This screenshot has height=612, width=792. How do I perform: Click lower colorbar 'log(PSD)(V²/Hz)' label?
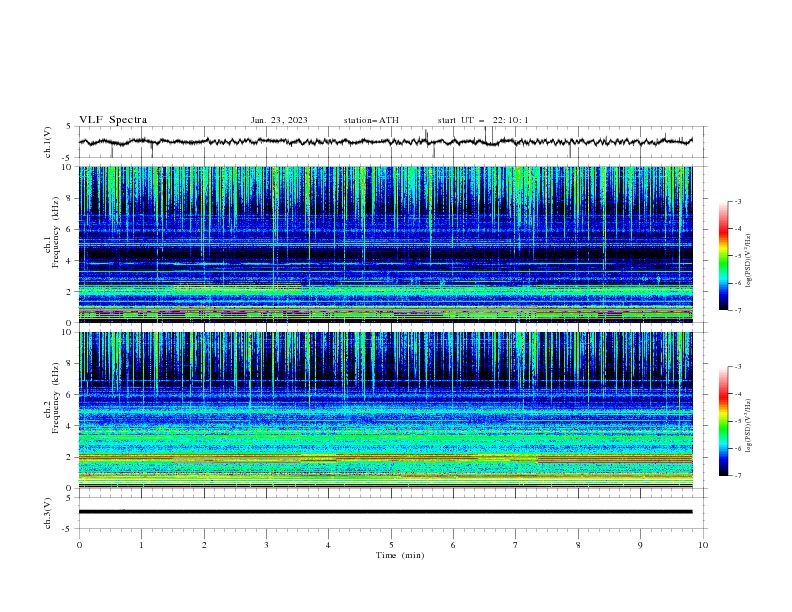click(749, 426)
